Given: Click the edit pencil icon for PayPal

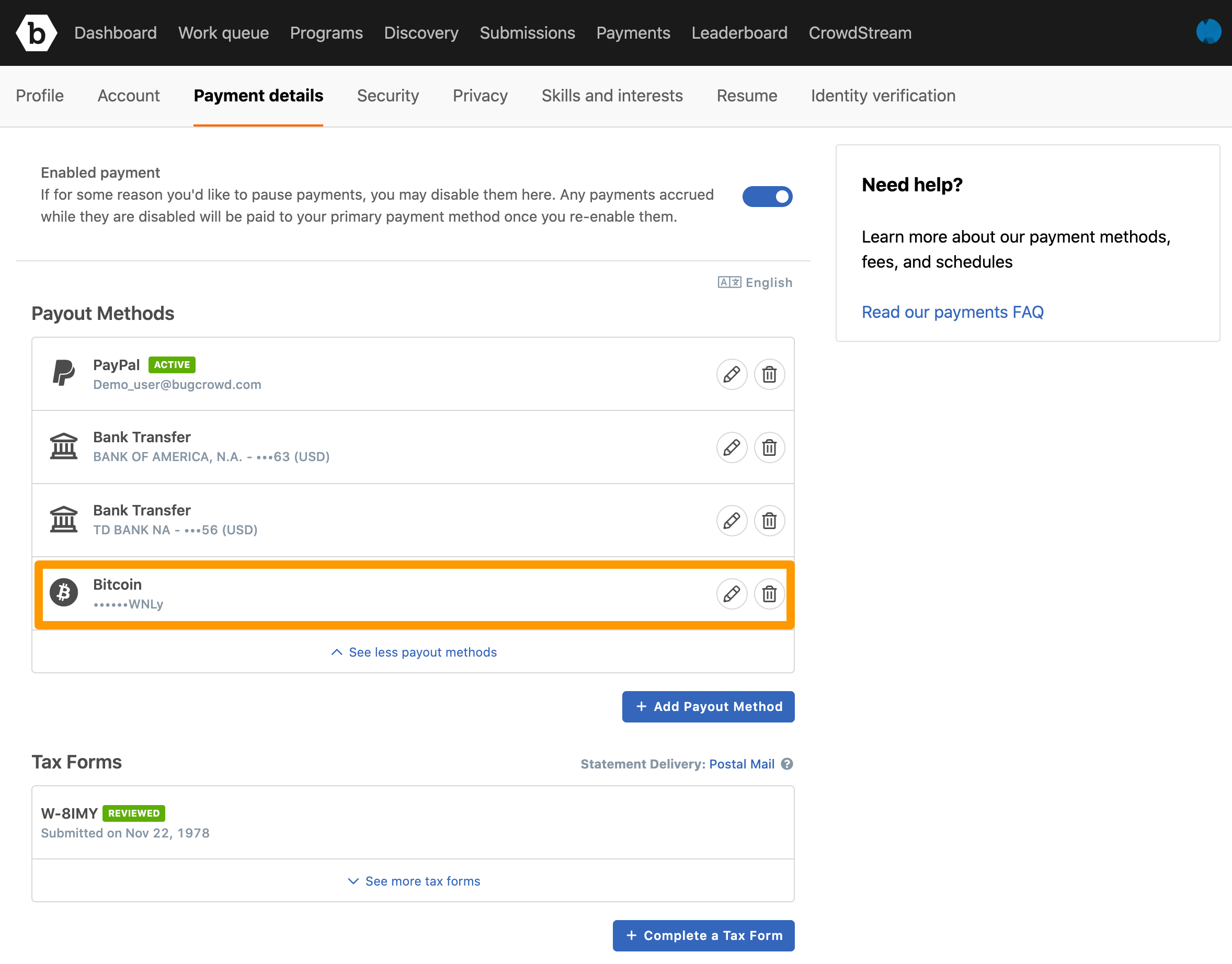Looking at the screenshot, I should (x=731, y=374).
